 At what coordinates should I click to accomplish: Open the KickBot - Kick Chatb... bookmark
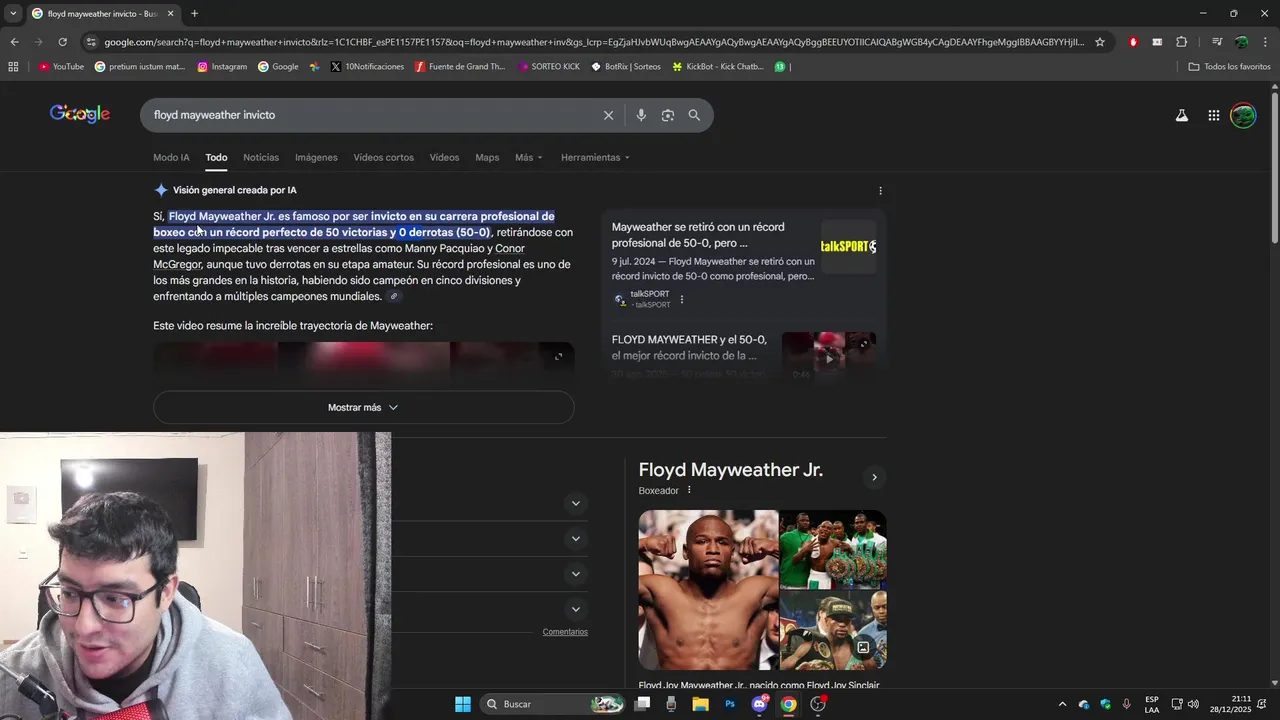[x=718, y=67]
